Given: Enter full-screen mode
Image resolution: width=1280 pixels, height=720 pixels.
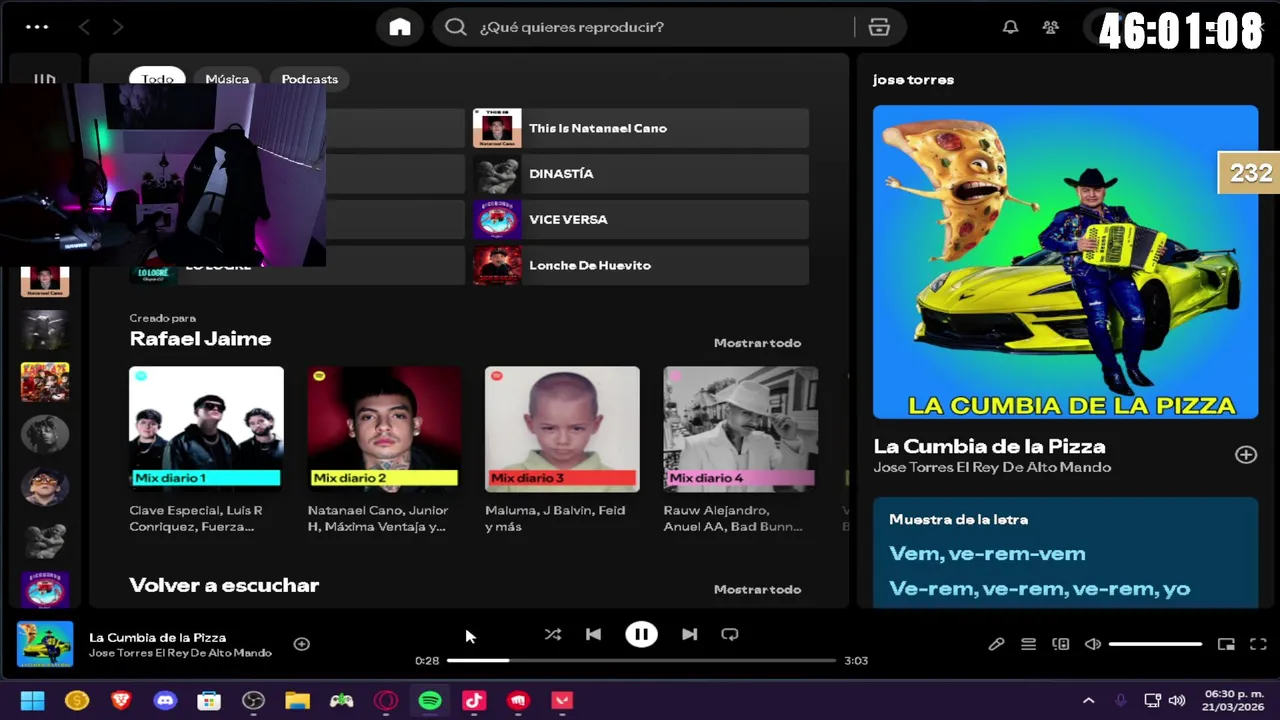Looking at the screenshot, I should coord(1258,644).
